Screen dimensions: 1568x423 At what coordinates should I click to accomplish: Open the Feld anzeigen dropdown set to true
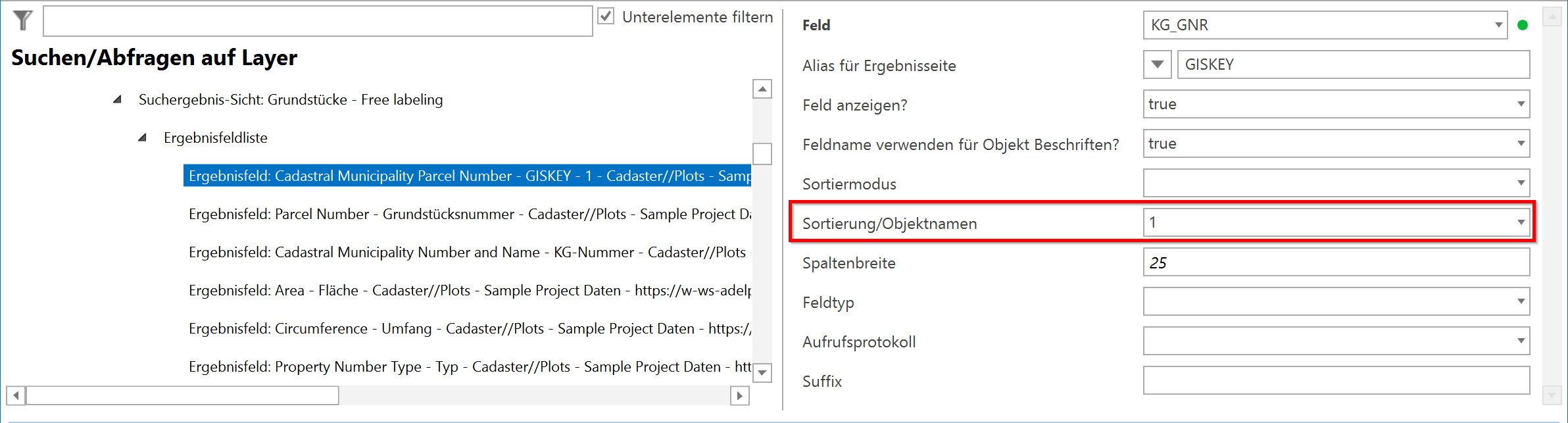(x=1521, y=104)
